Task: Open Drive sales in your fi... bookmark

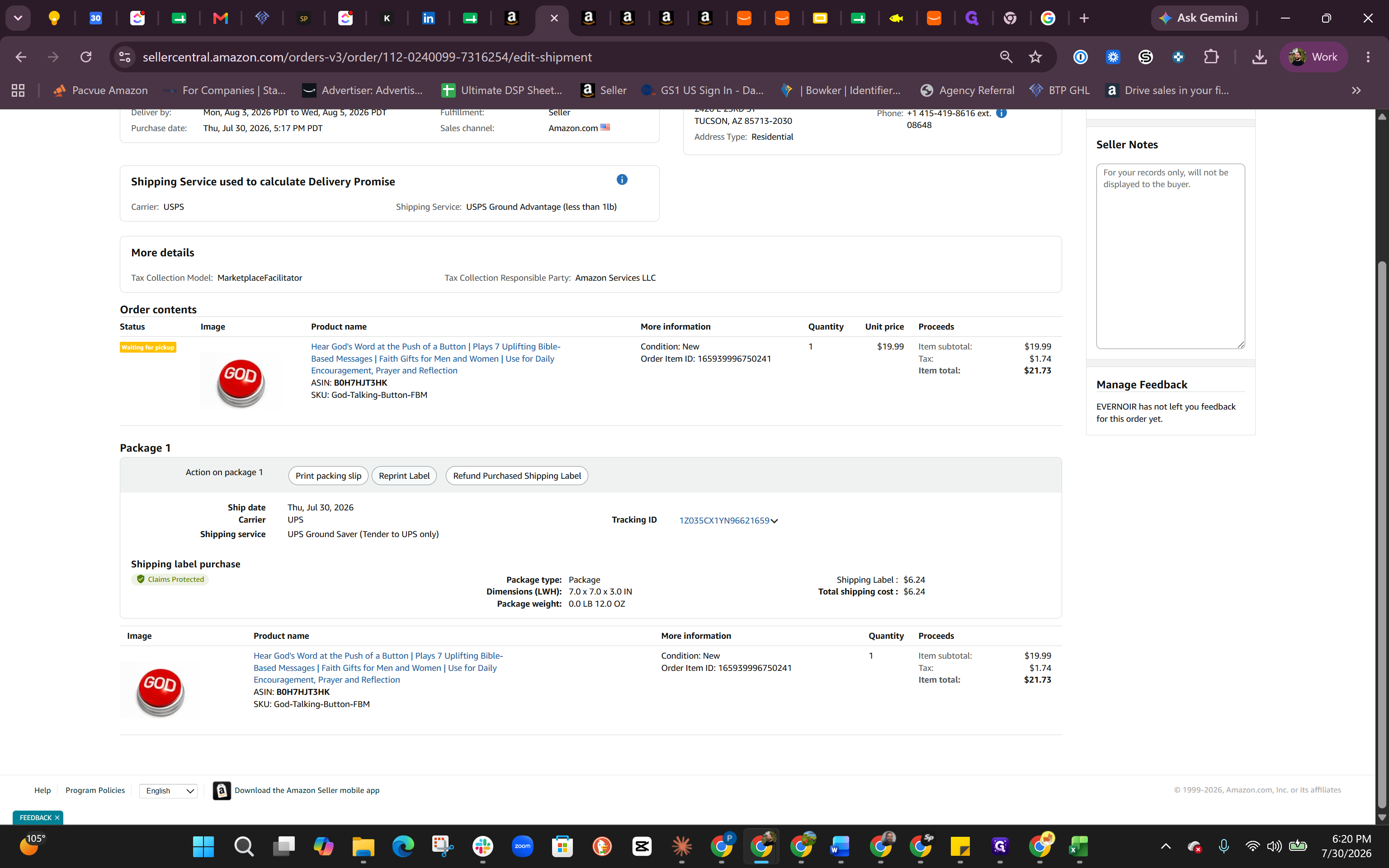Action: click(x=1168, y=90)
